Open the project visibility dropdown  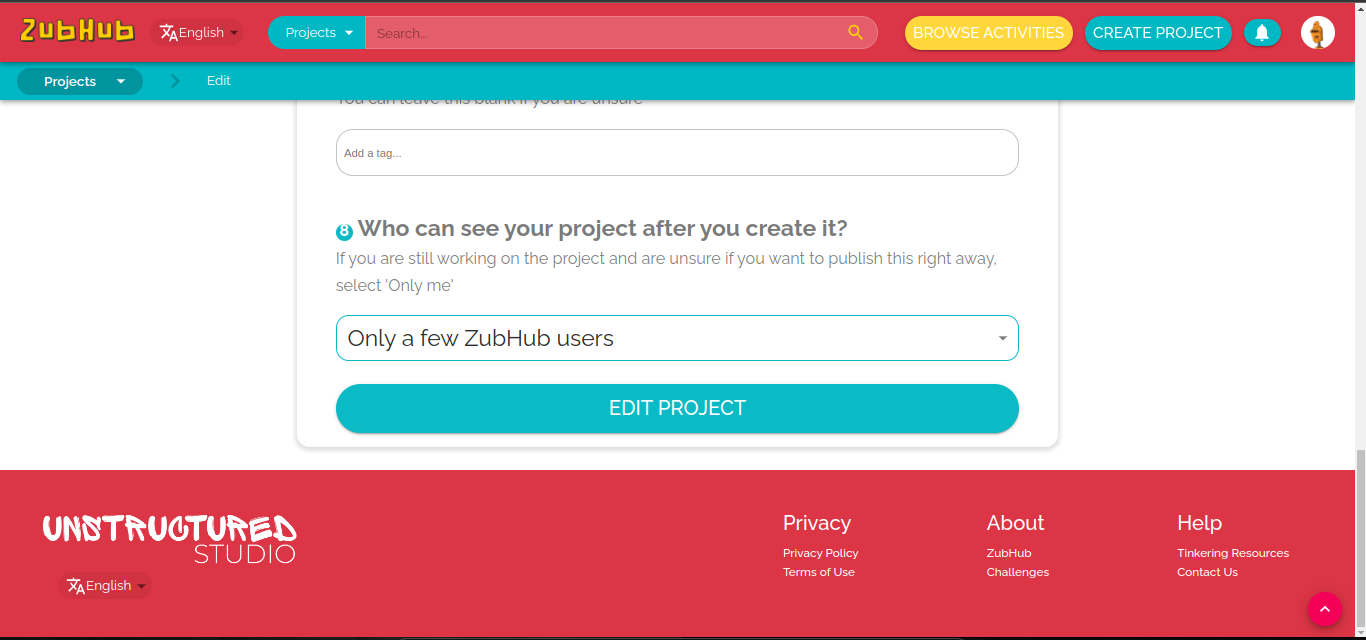(x=677, y=338)
